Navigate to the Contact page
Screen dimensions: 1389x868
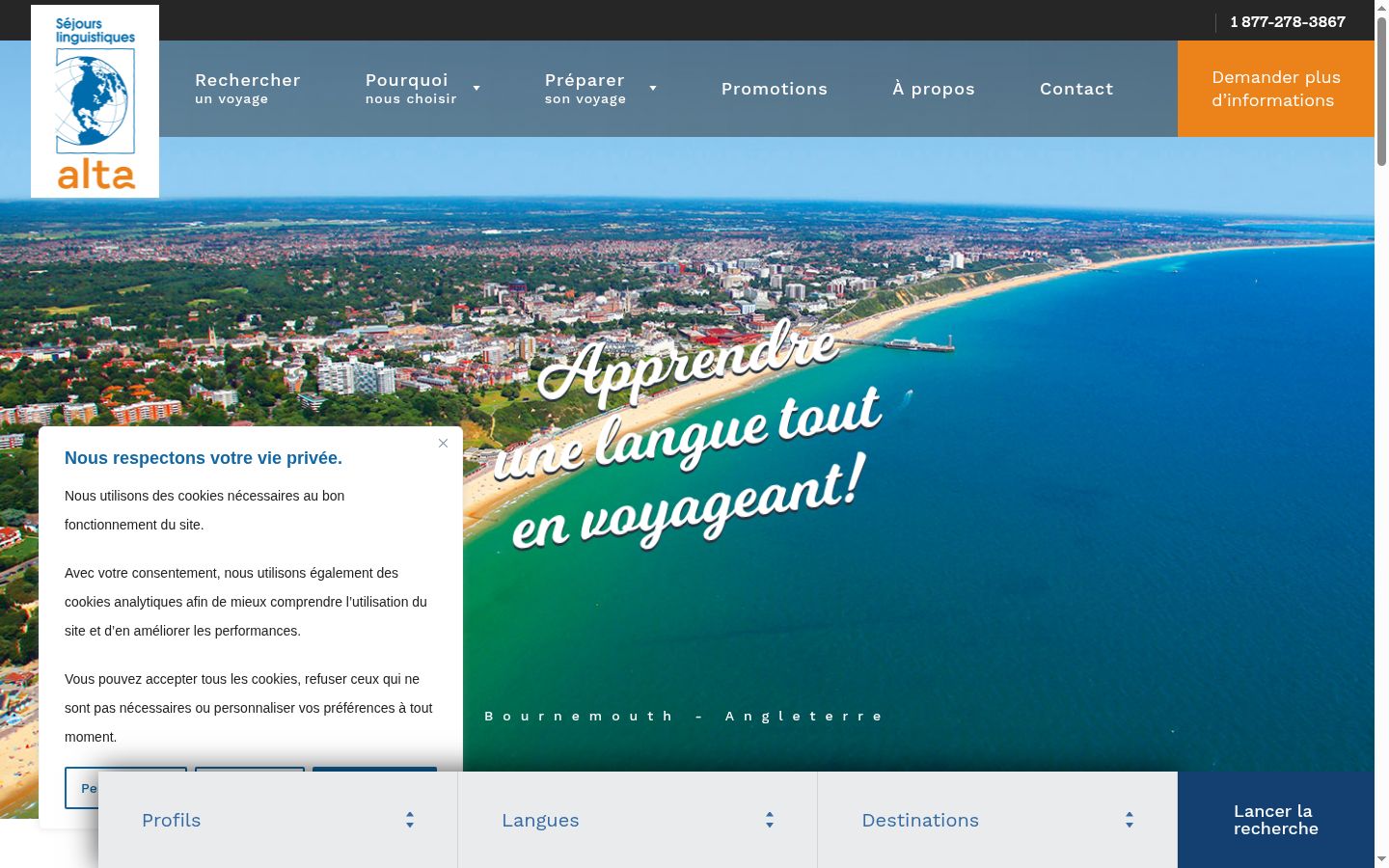point(1076,89)
